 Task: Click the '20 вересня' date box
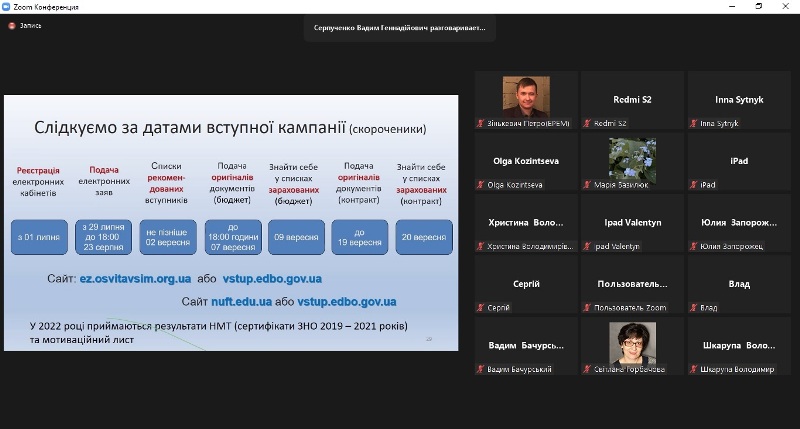tap(424, 237)
